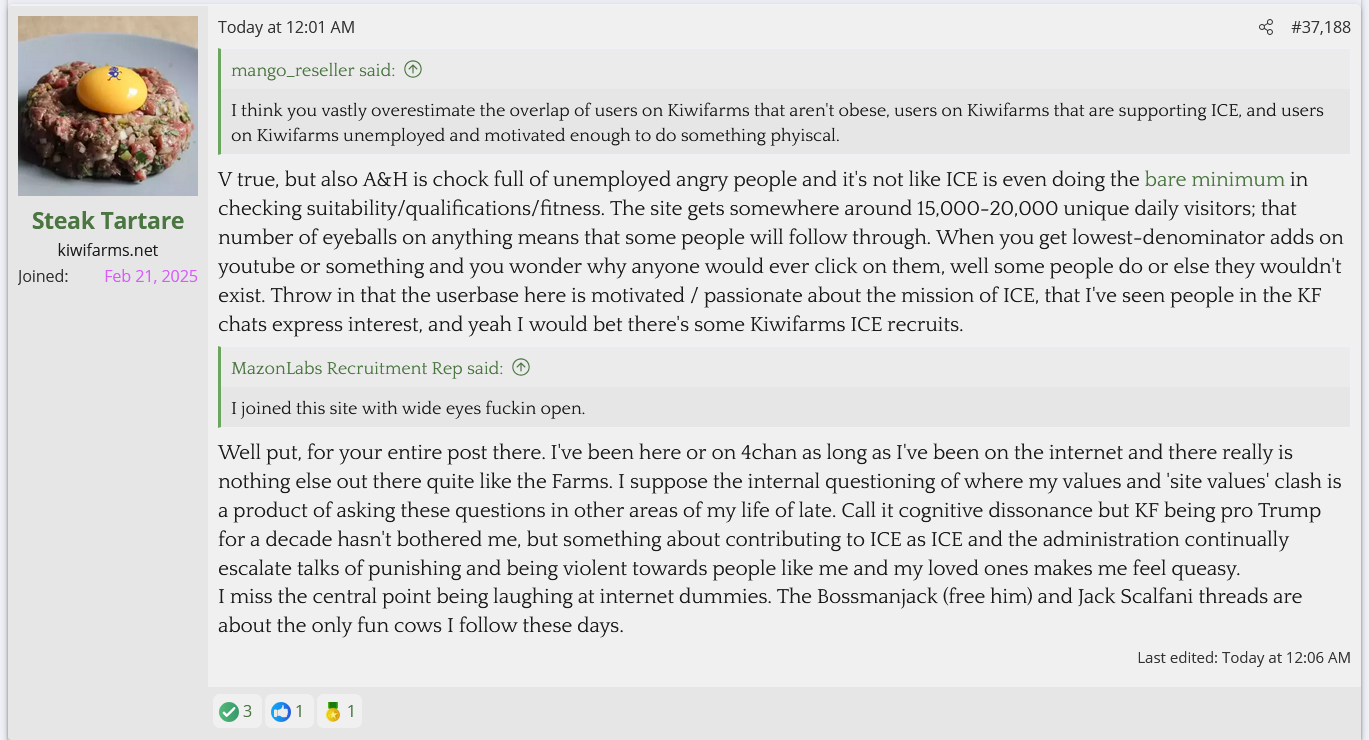
Task: Open the Steak Tartare user profile name
Action: [108, 220]
